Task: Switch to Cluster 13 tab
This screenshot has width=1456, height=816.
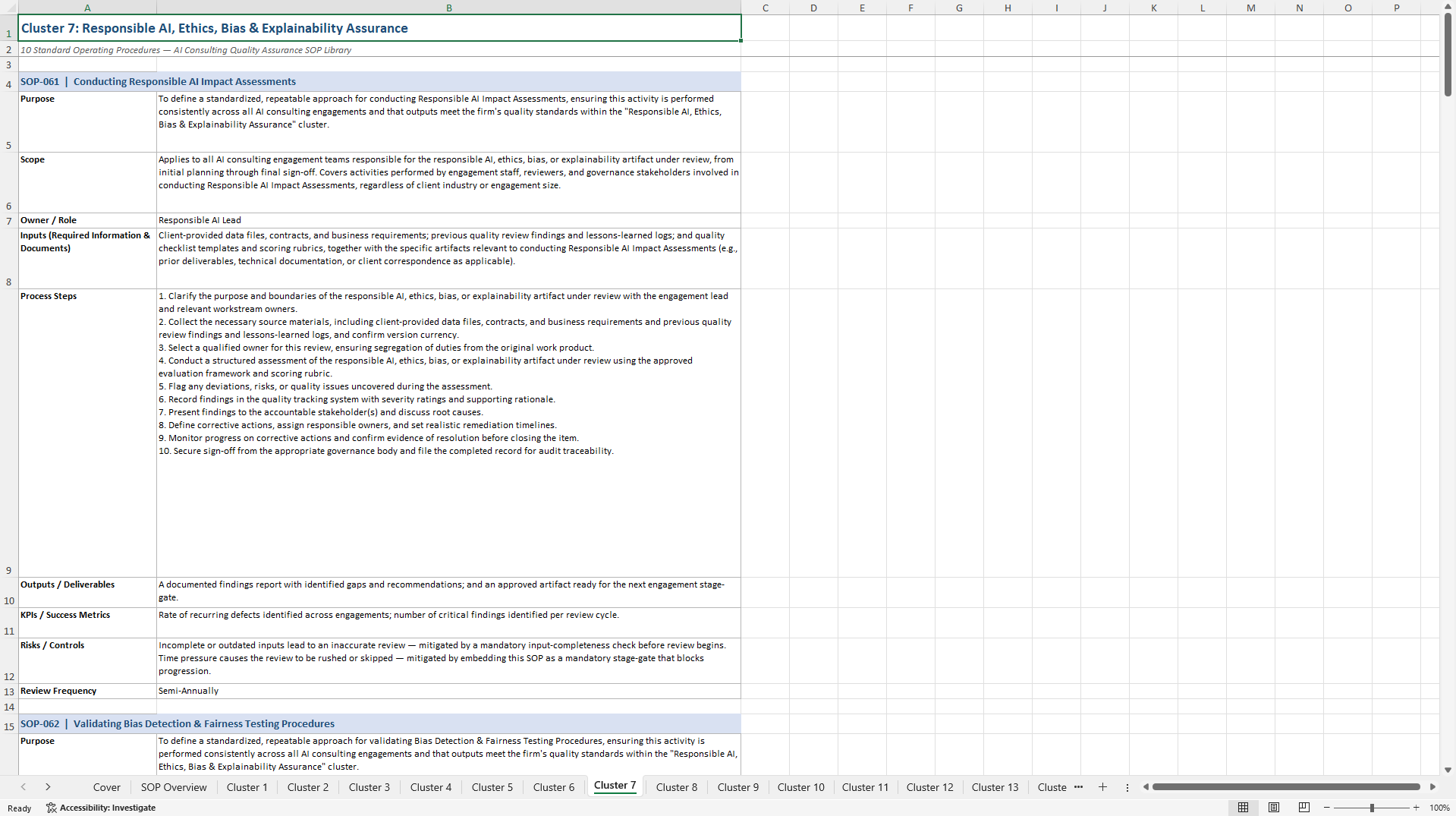Action: pyautogui.click(x=995, y=787)
